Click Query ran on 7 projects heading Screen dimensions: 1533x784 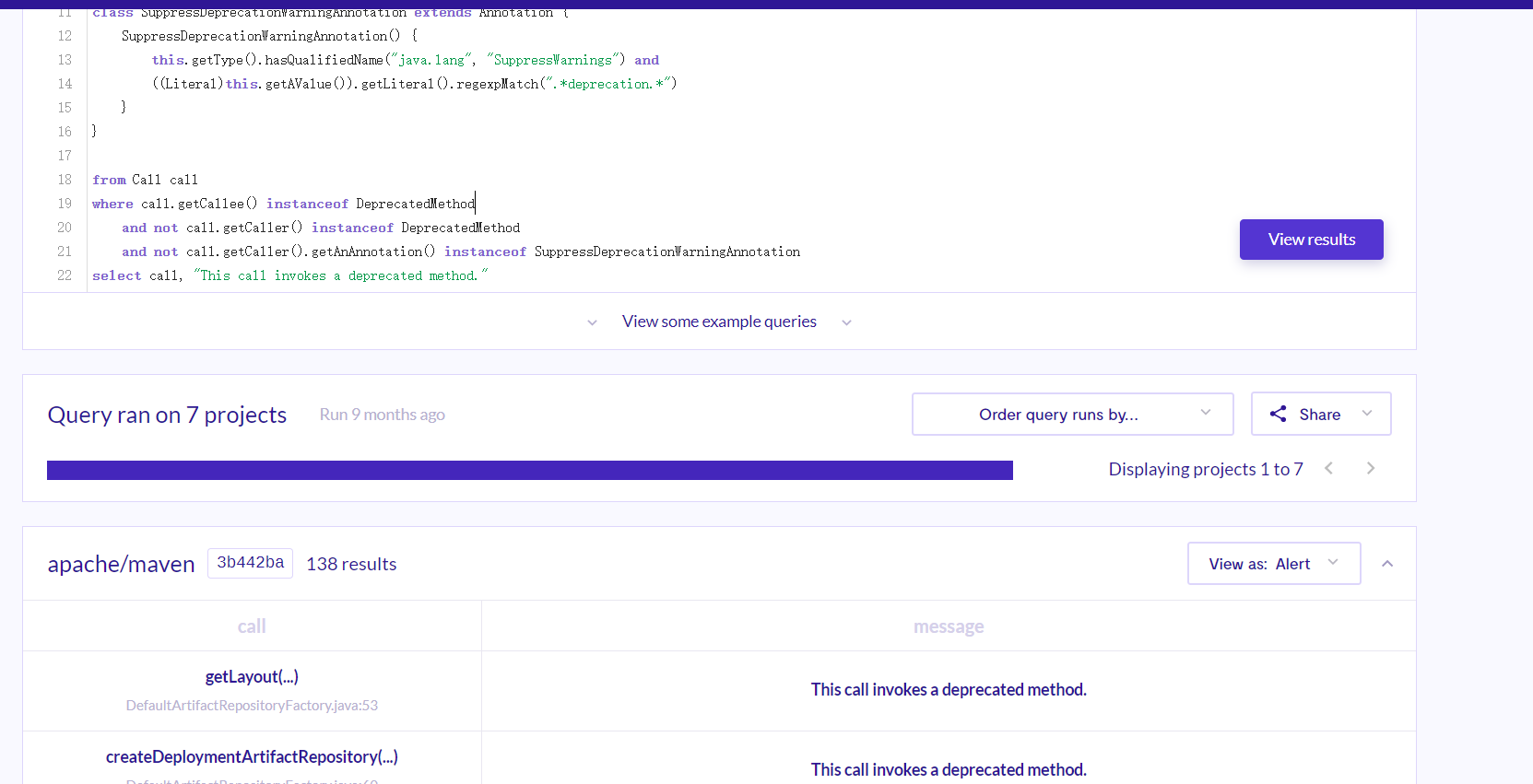pyautogui.click(x=167, y=415)
